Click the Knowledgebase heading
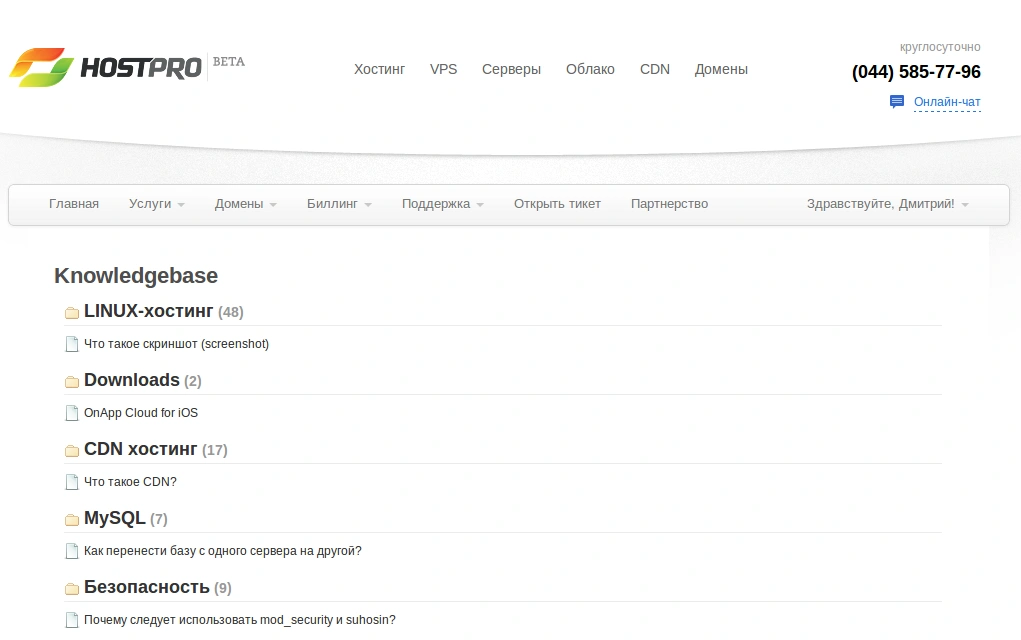The height and width of the screenshot is (640, 1021). click(x=136, y=275)
